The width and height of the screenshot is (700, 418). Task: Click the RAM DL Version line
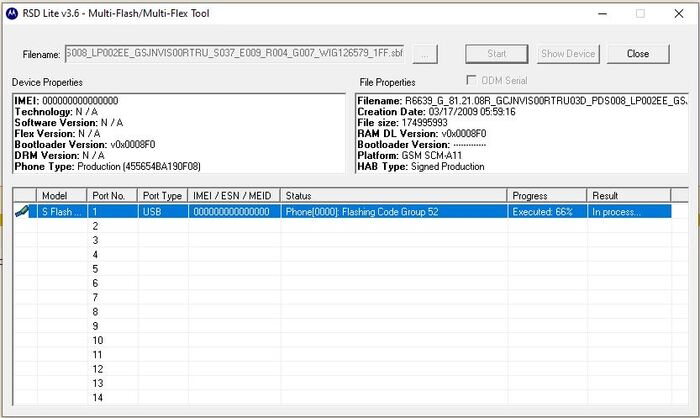click(x=422, y=134)
